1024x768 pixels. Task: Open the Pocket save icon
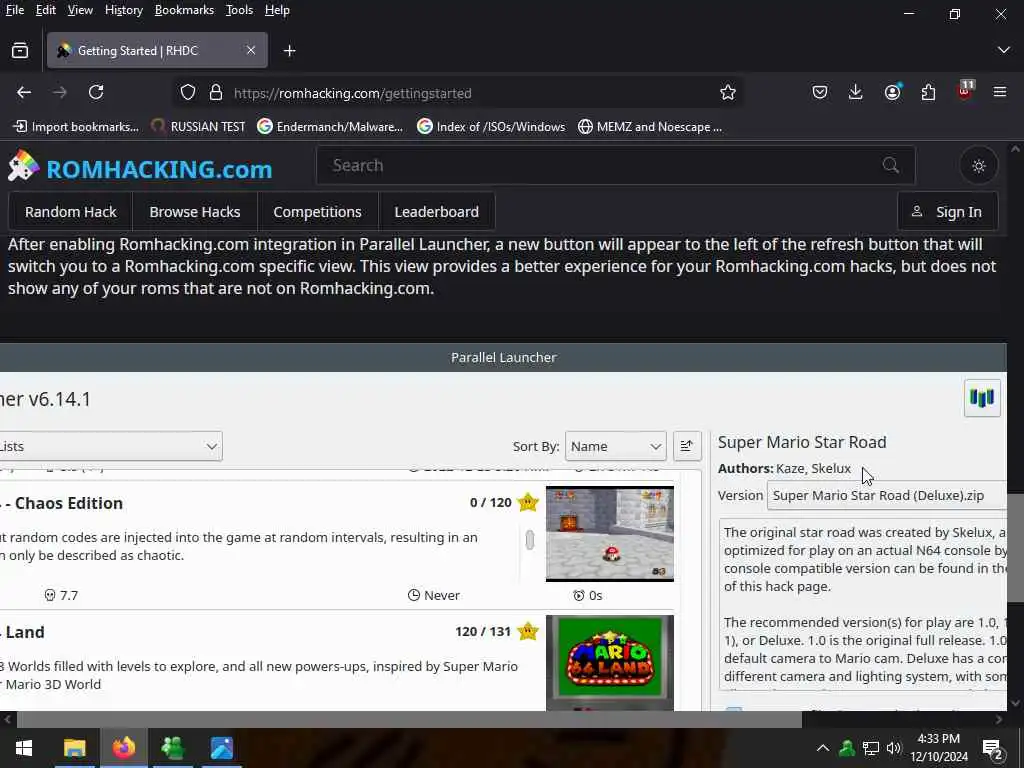pos(820,92)
